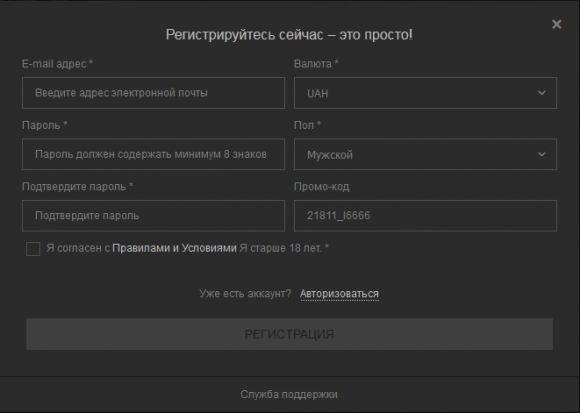Close the registration dialog with the X icon
This screenshot has width=580, height=413.
click(556, 24)
